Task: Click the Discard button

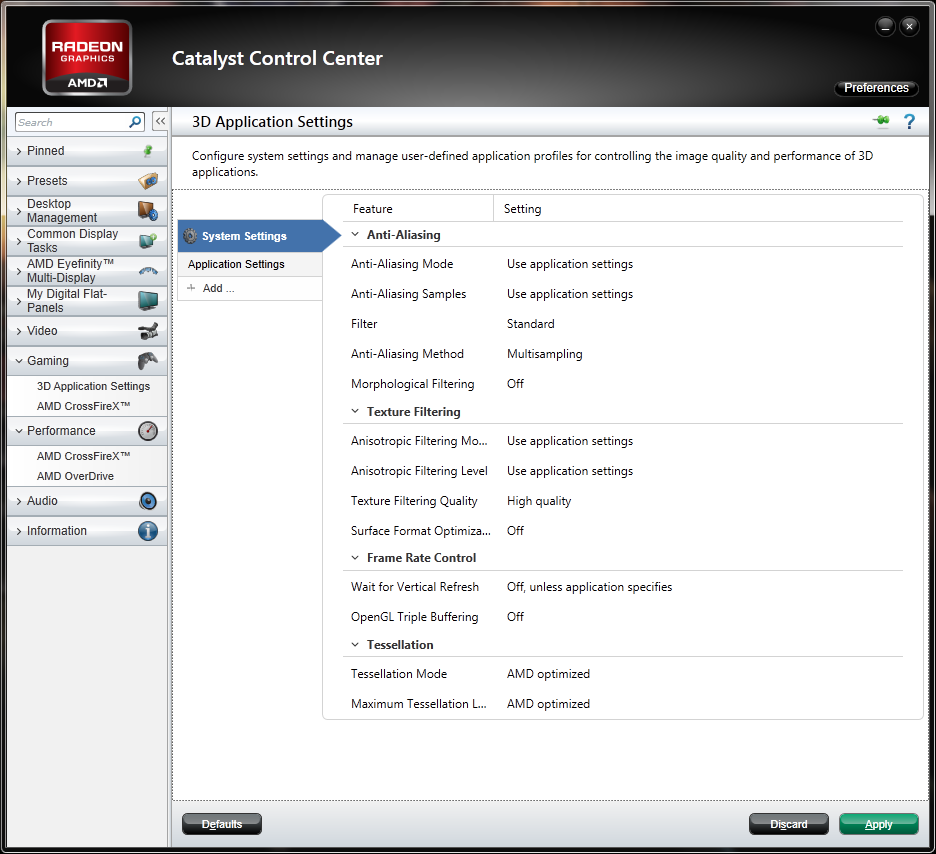Action: click(x=789, y=824)
